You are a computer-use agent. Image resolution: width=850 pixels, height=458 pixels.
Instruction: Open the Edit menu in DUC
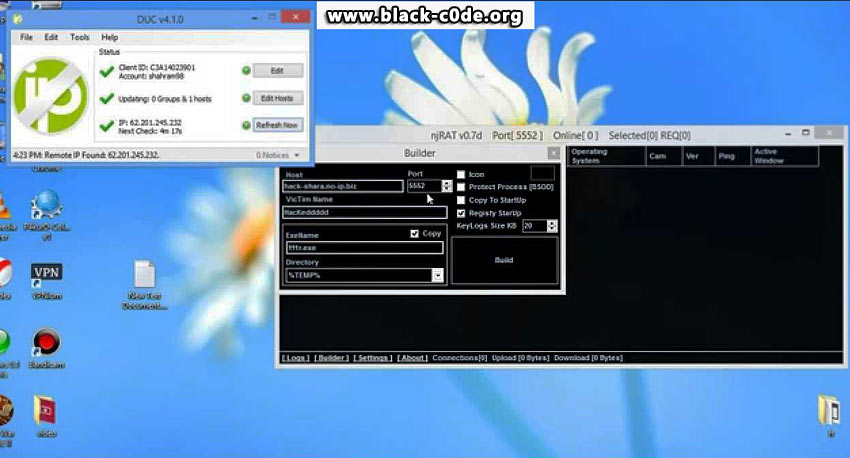click(x=51, y=37)
